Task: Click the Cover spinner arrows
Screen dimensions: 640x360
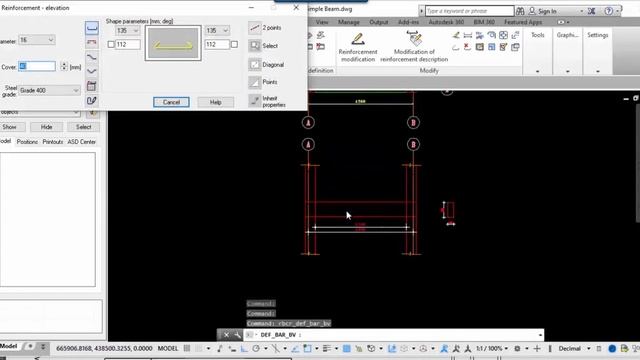Action: (64, 67)
